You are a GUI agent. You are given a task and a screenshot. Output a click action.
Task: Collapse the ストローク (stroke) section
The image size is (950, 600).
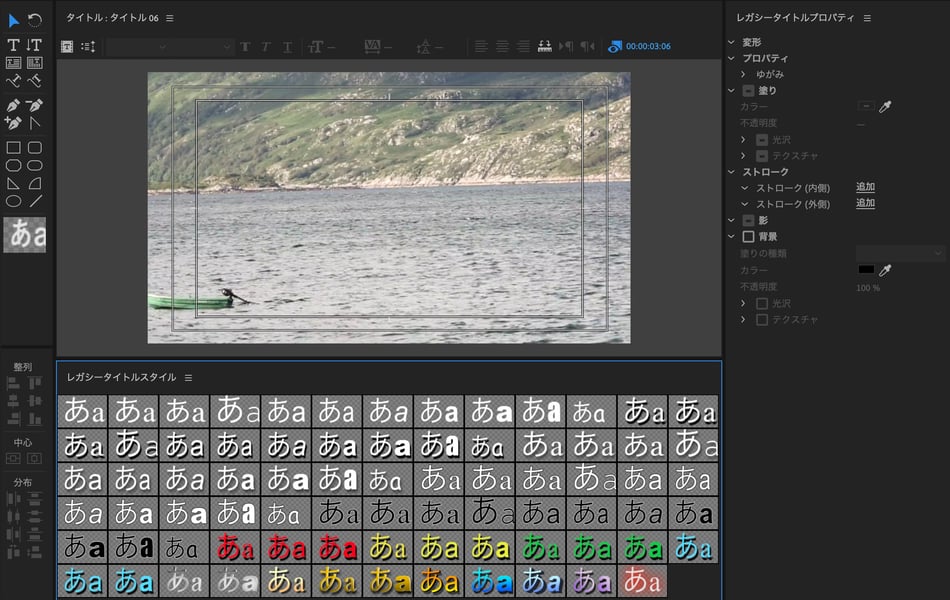[x=731, y=172]
